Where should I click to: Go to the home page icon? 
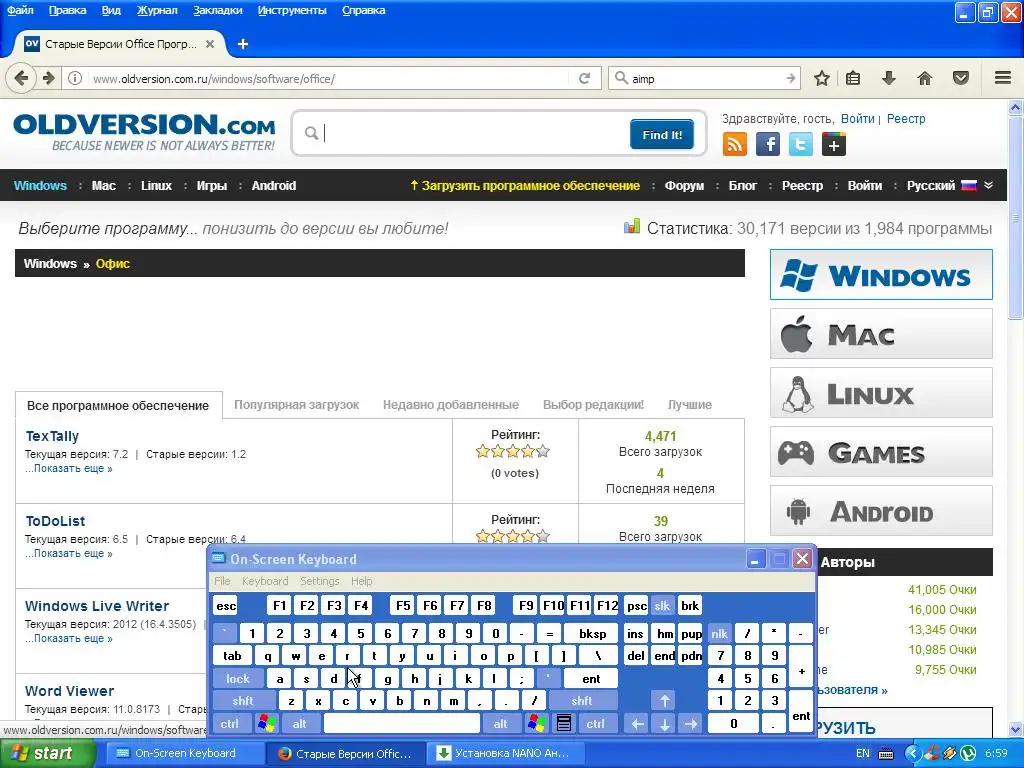925,78
